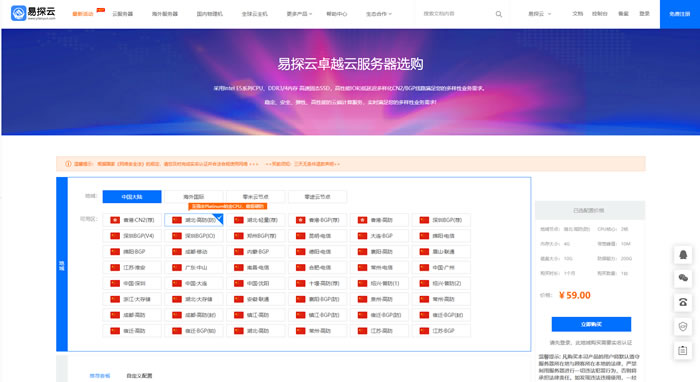This screenshot has width=700, height=382.
Task: Click the Hong Kong flag beside 香港-CN2(荐)
Action: point(115,220)
